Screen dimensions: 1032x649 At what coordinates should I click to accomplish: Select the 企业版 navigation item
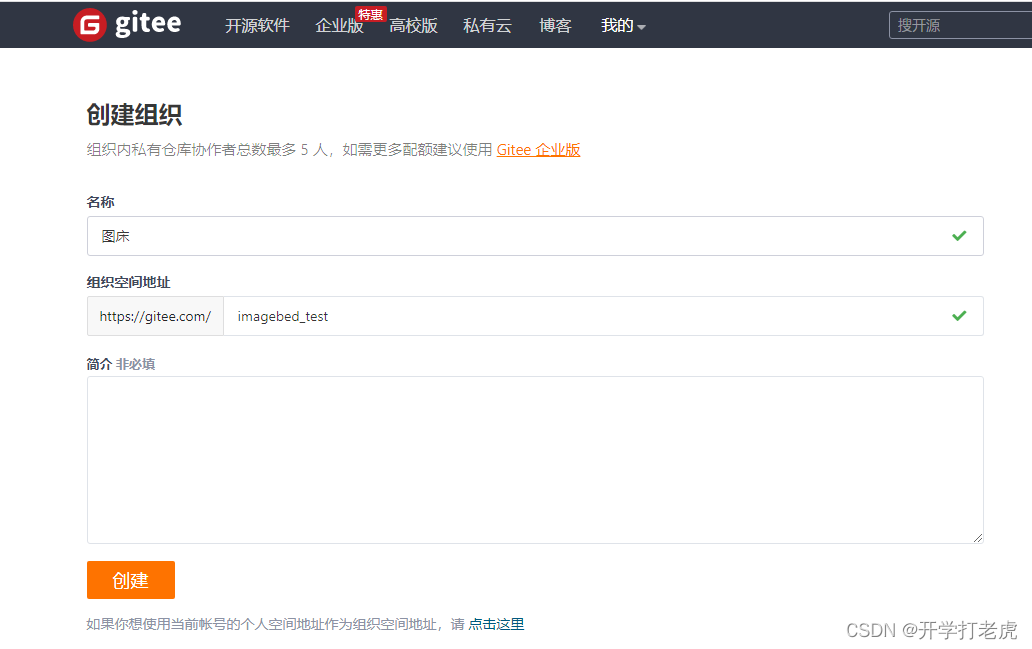339,26
